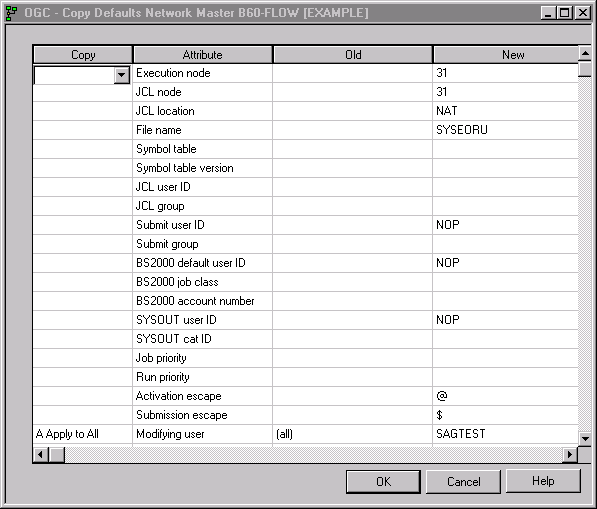
Task: Select the JCL node attribute
Action: click(x=203, y=92)
